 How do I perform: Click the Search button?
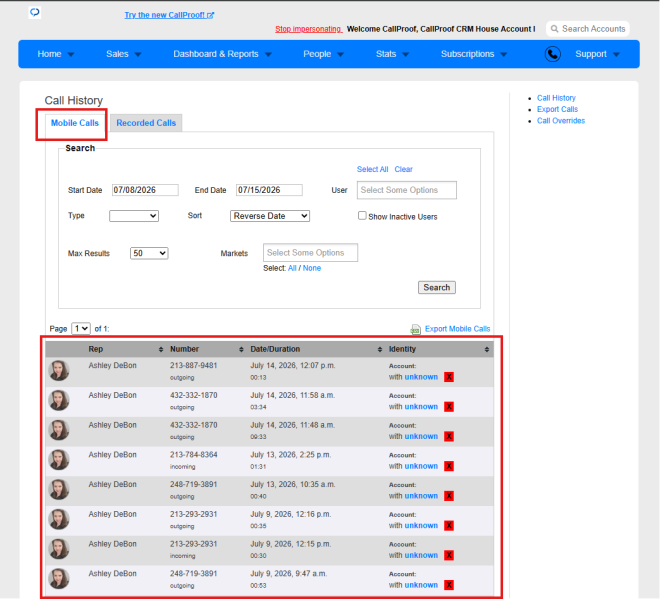pos(436,288)
